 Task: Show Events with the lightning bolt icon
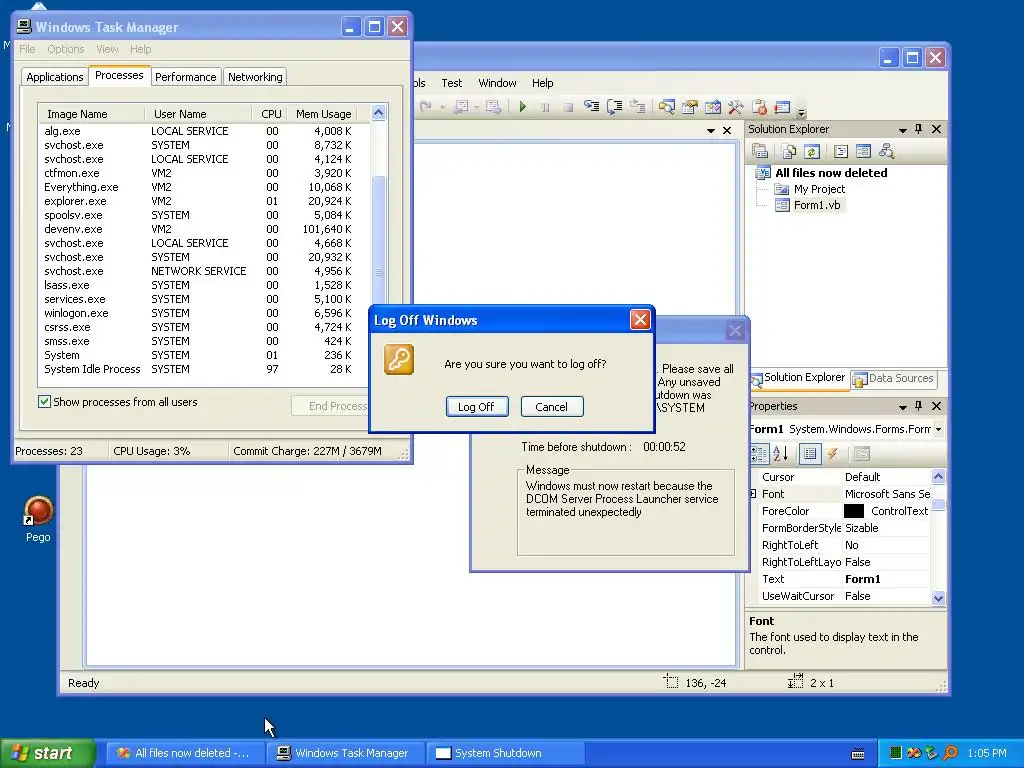(833, 453)
